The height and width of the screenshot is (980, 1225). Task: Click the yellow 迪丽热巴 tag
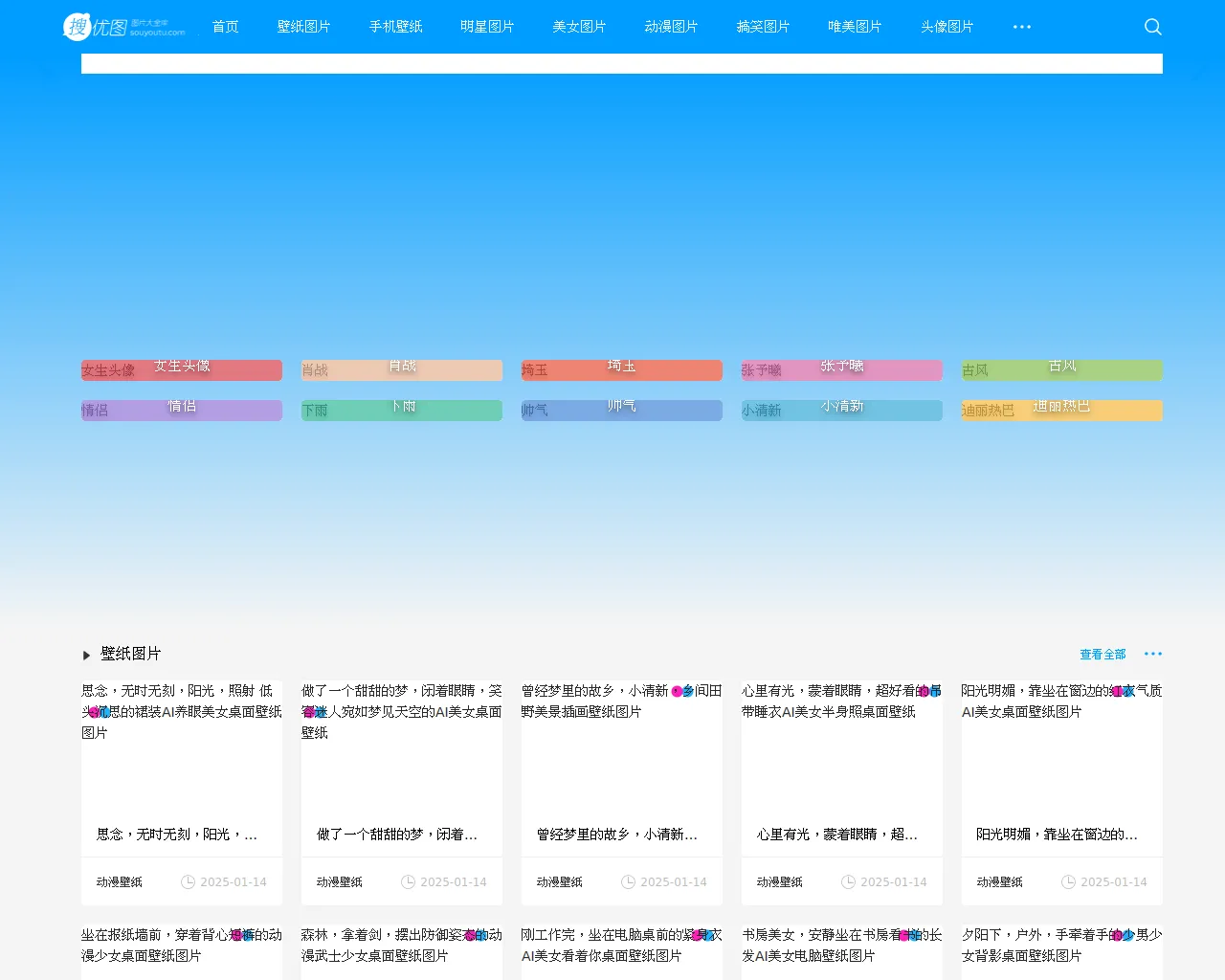click(x=1062, y=411)
